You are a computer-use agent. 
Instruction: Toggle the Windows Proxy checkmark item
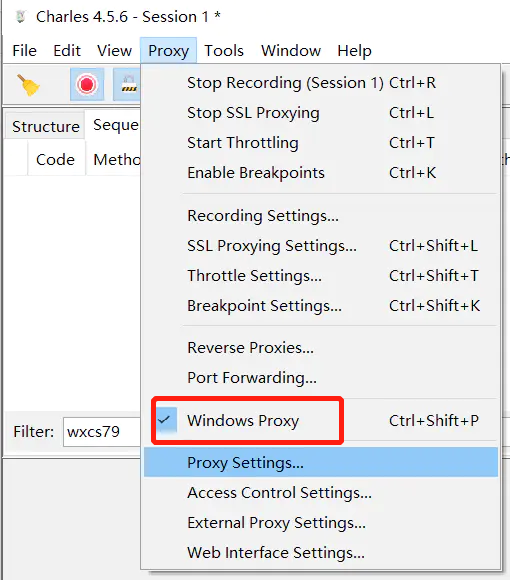pos(321,420)
